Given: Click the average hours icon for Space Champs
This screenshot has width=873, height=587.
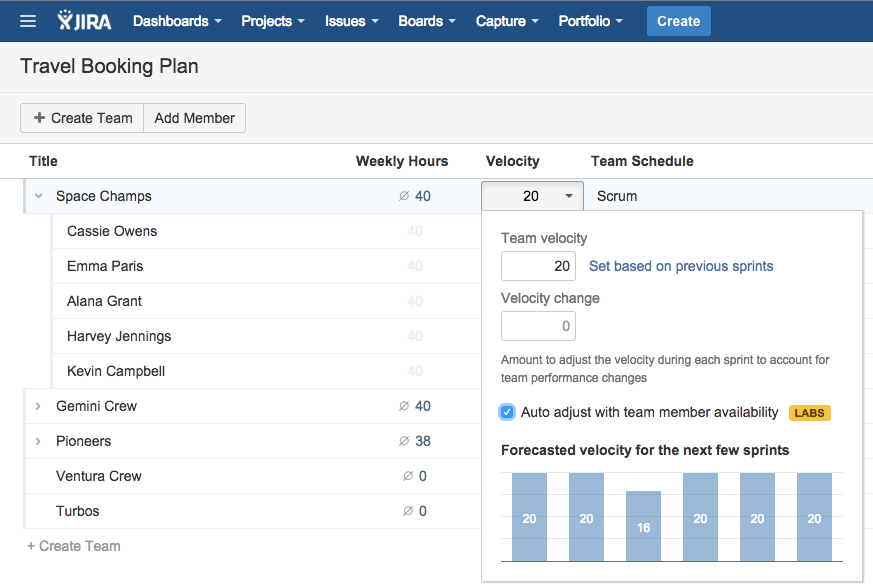Looking at the screenshot, I should [404, 196].
